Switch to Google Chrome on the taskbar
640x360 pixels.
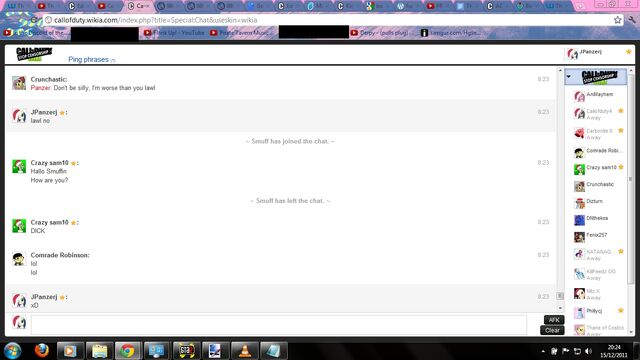[128, 351]
